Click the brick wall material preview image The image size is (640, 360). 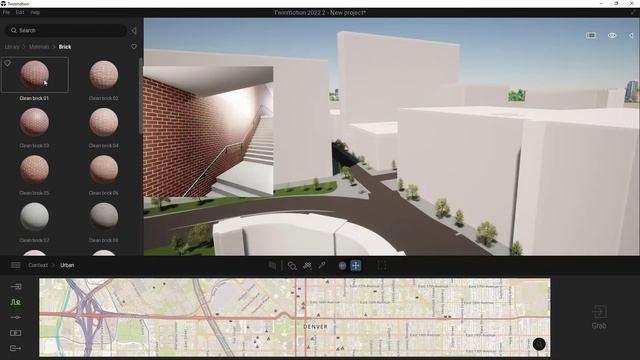[x=208, y=131]
